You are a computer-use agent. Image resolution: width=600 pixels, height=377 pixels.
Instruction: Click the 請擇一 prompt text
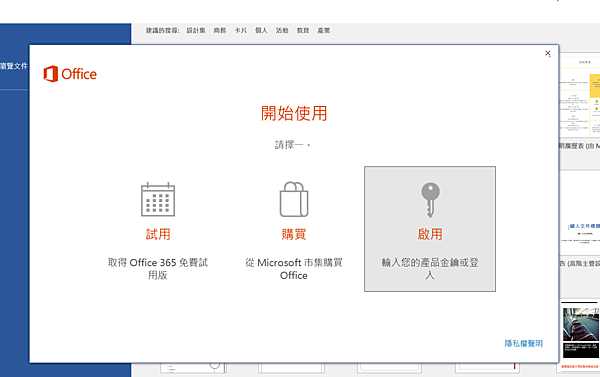[293, 145]
